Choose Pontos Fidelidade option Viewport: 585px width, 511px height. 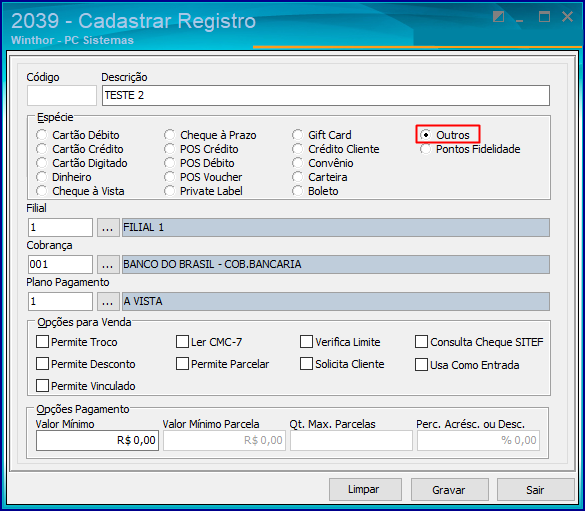(426, 149)
